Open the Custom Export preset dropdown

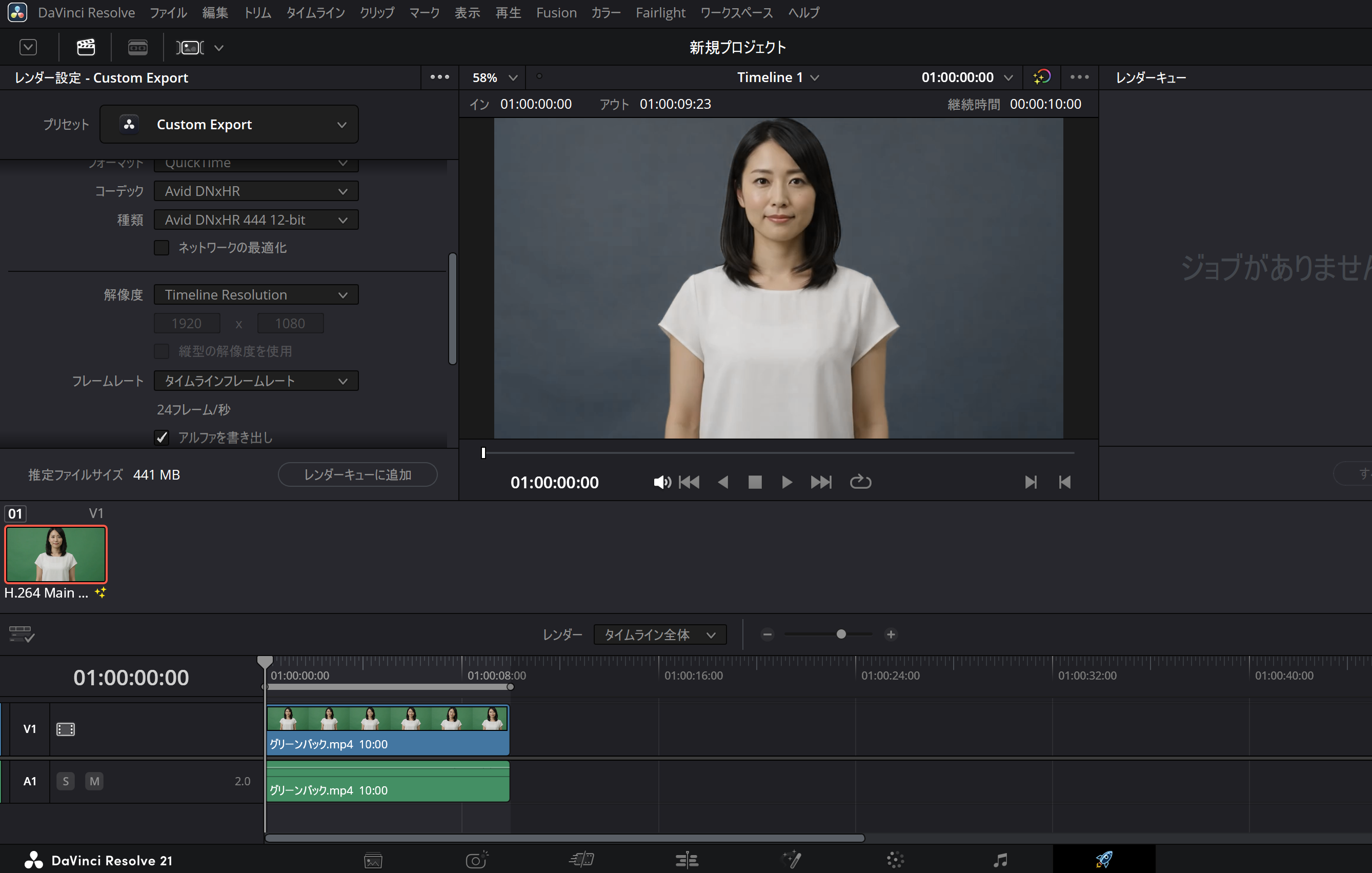pos(229,124)
